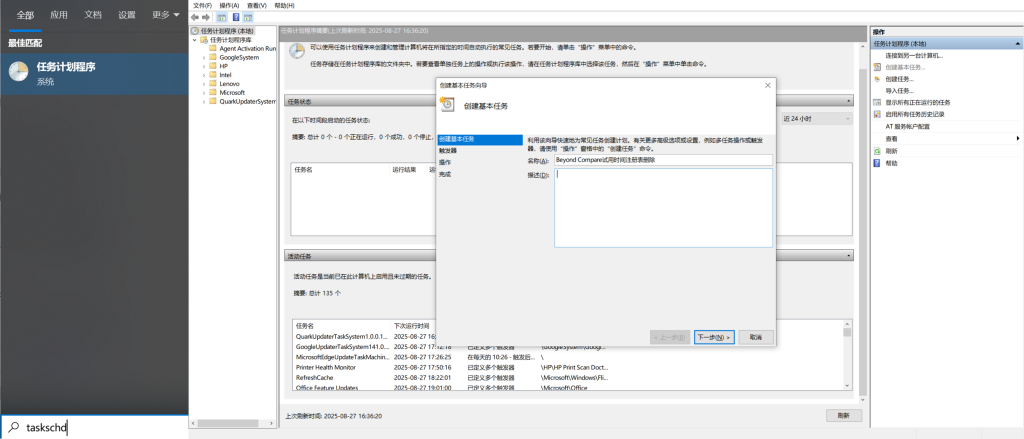Click AT 服务帐户配置 in the actions pane
This screenshot has width=1024, height=439.
click(907, 126)
